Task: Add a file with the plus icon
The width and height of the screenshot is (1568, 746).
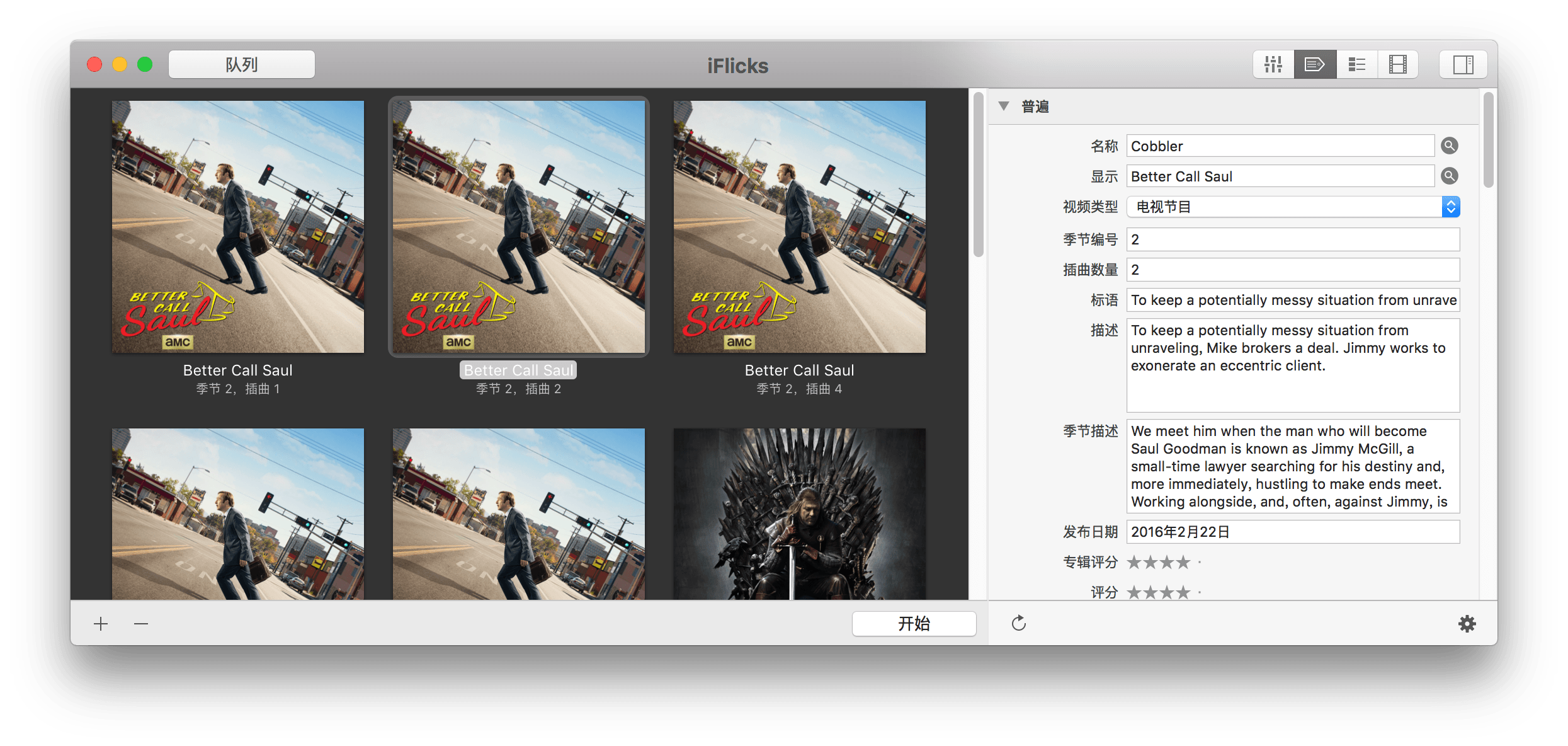Action: [x=101, y=624]
